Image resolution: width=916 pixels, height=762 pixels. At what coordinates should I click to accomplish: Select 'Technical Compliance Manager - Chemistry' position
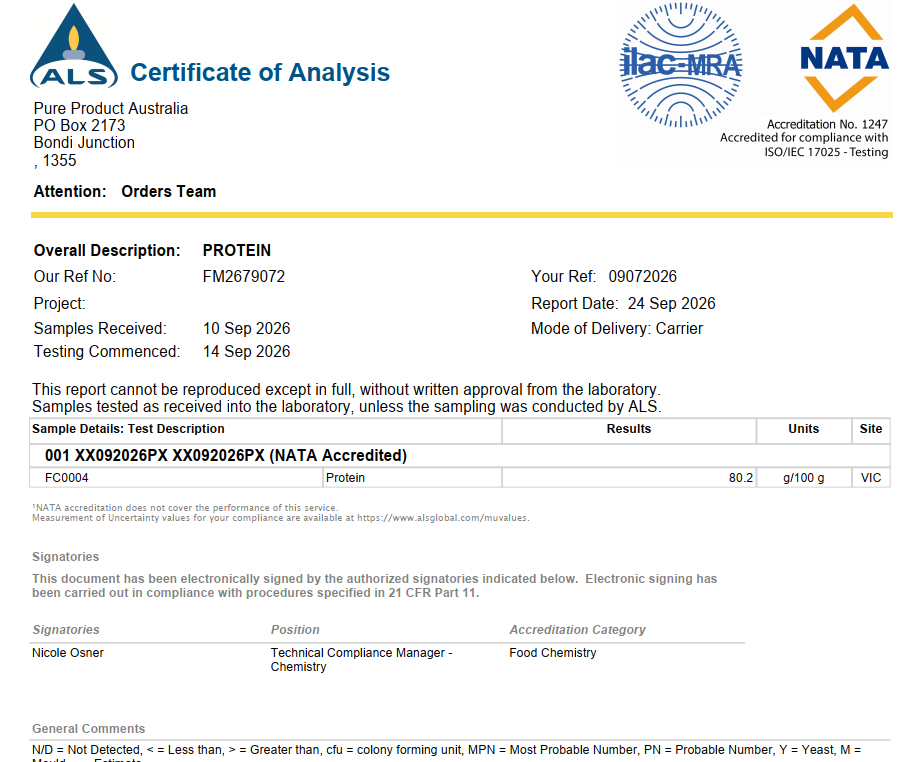[x=361, y=660]
